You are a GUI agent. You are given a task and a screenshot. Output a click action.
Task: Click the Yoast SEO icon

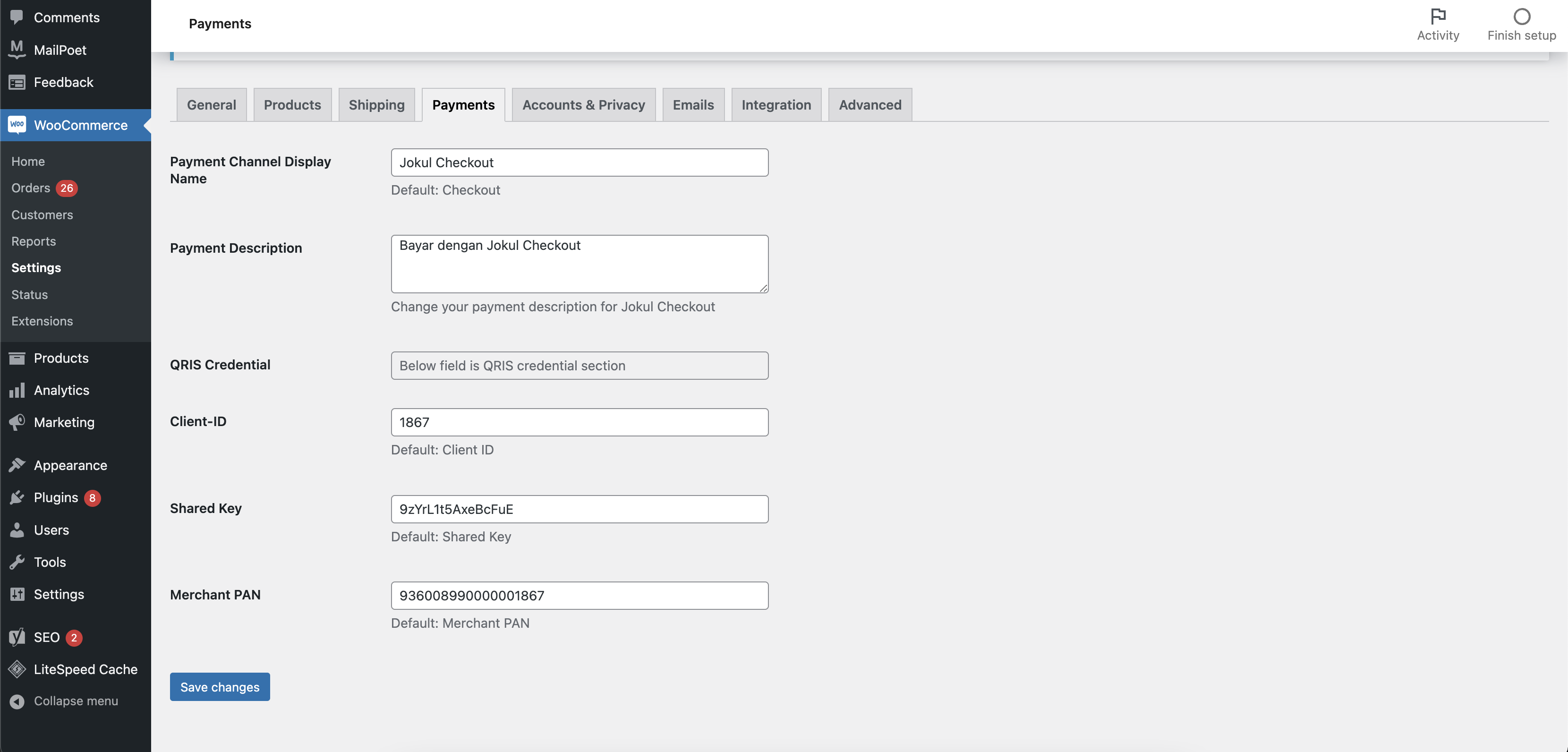click(17, 636)
